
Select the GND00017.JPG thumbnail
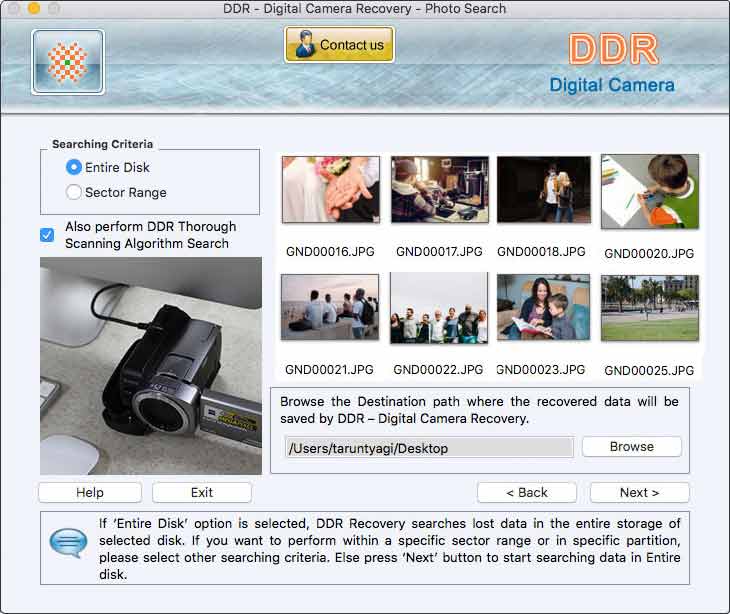tap(439, 189)
